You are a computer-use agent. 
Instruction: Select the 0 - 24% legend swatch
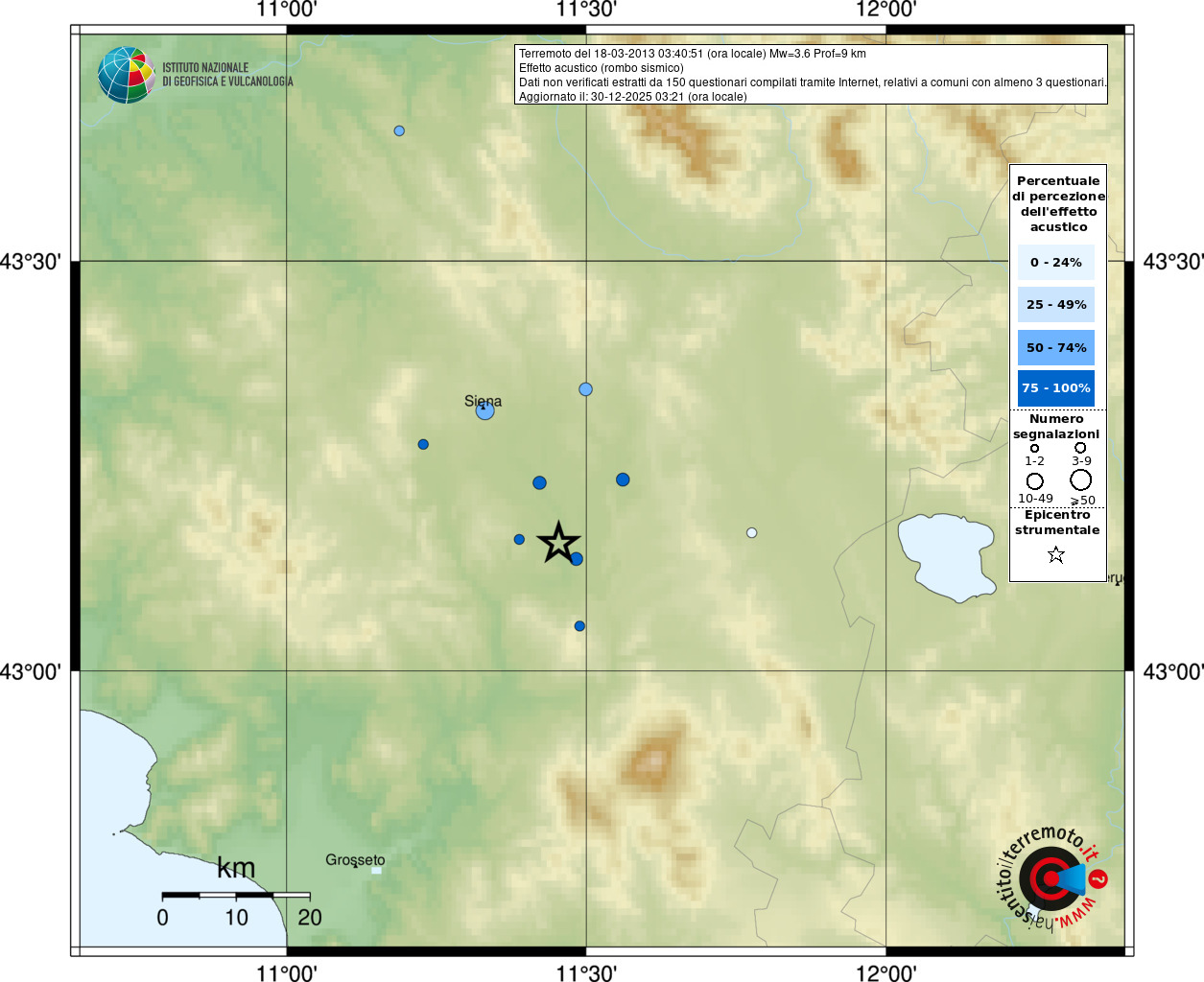1055,262
